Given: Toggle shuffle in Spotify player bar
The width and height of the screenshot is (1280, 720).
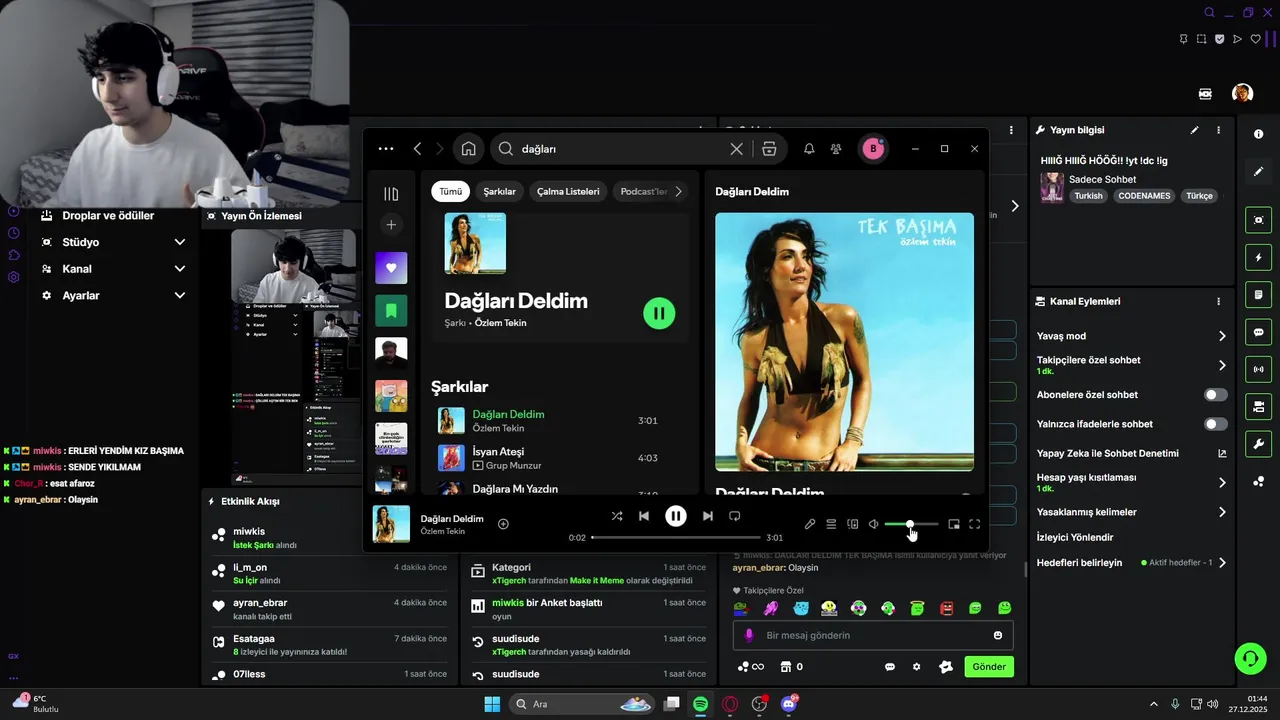Looking at the screenshot, I should pos(617,516).
